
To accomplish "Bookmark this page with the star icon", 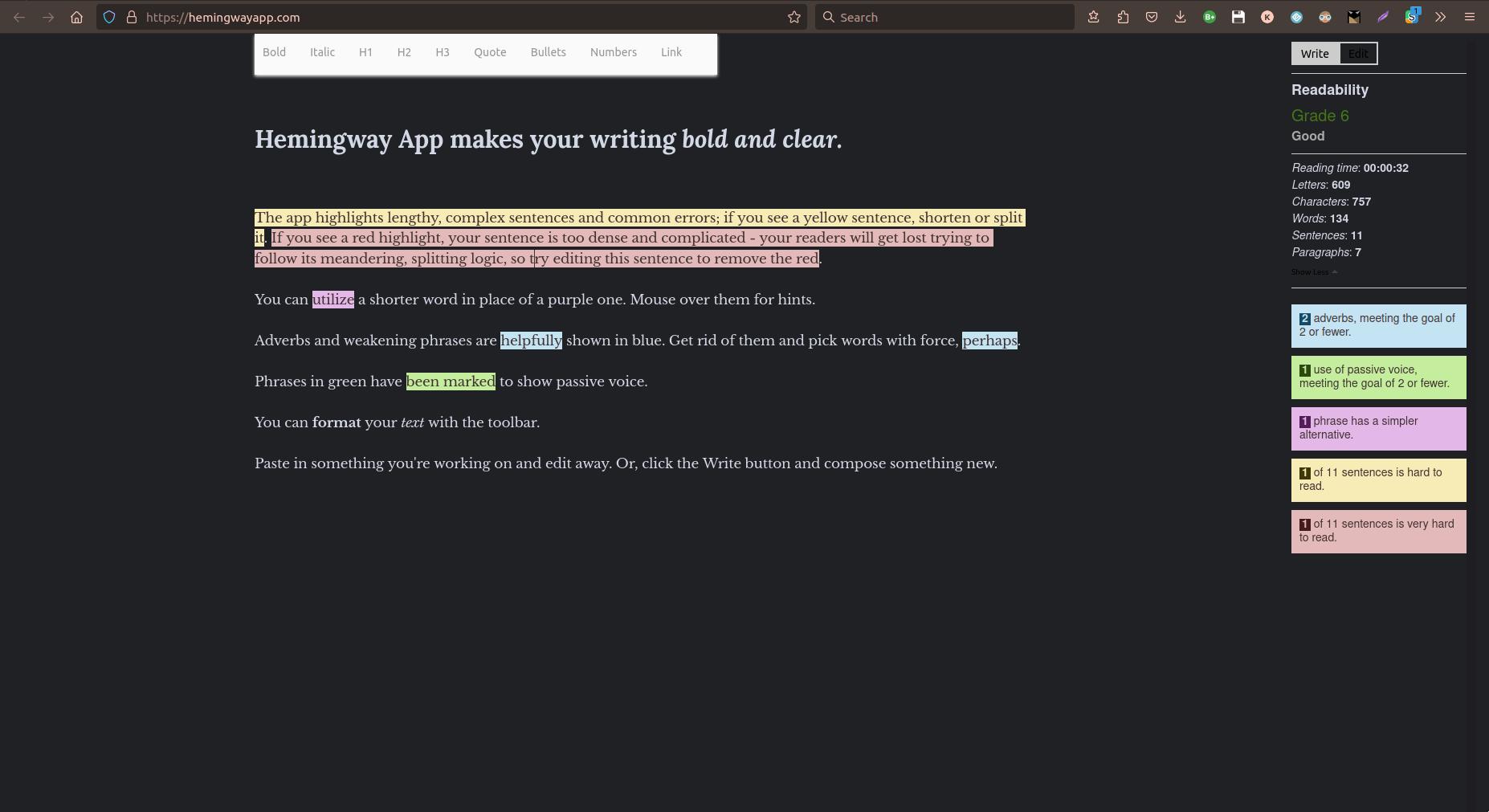I will [x=794, y=17].
